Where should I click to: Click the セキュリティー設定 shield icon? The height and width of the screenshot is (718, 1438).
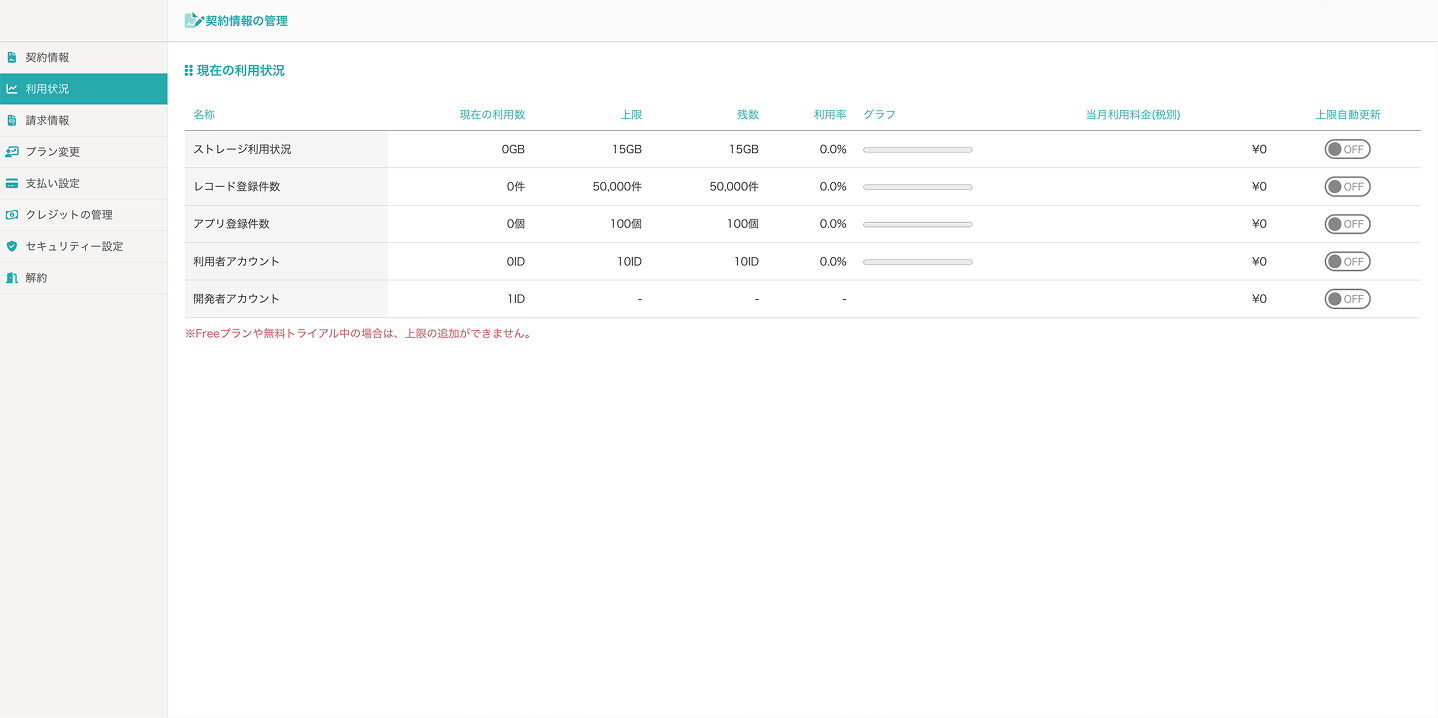click(x=12, y=246)
